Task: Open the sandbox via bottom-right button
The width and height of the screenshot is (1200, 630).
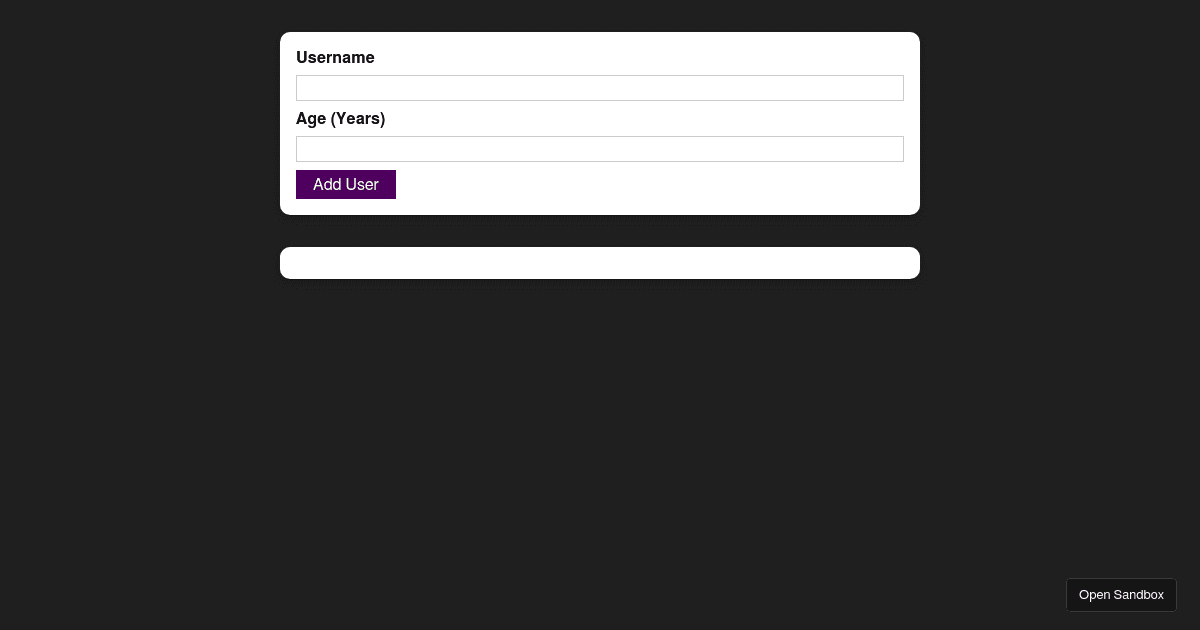Action: tap(1121, 595)
